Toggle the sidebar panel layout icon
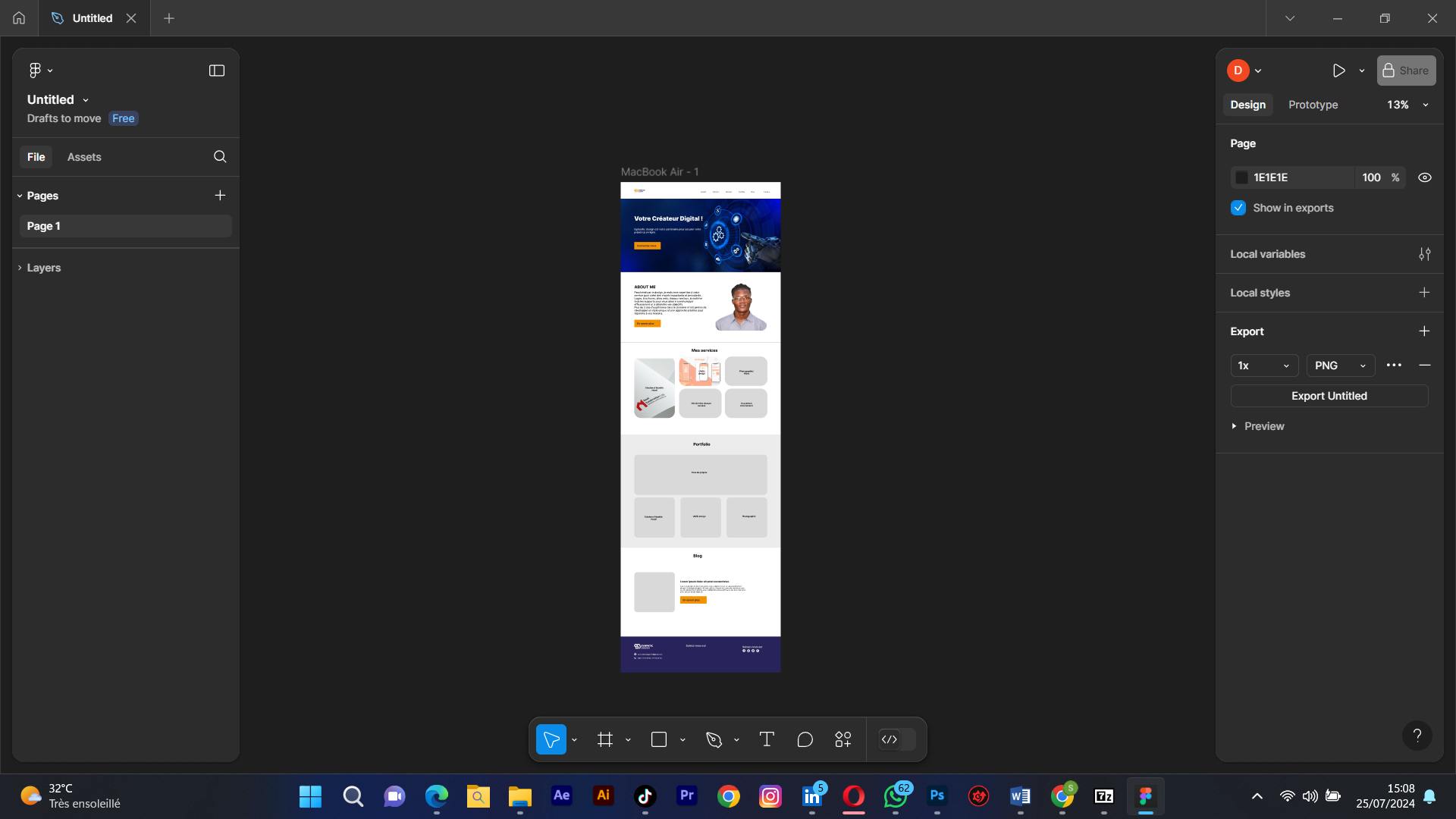 coord(217,71)
